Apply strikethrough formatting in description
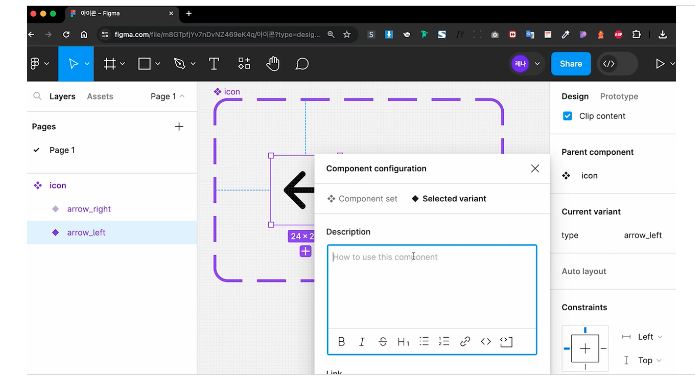 tap(383, 342)
